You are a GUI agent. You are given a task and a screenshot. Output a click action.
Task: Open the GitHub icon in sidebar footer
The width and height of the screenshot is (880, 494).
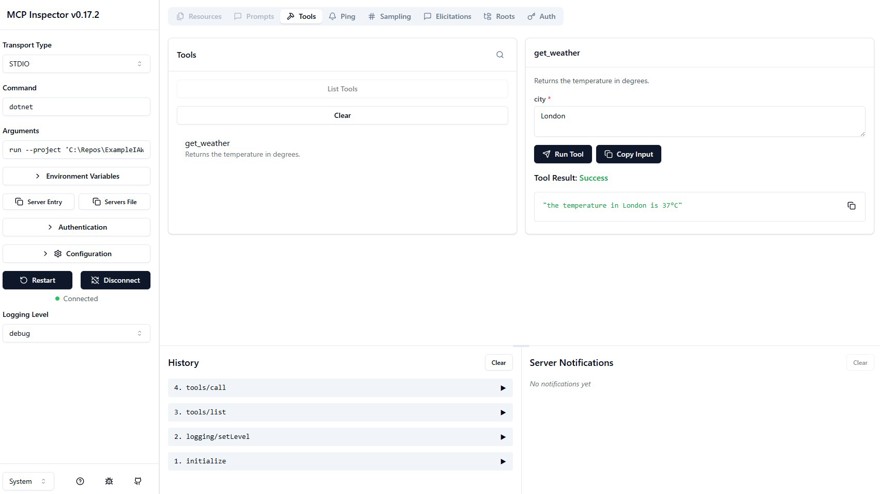coord(138,481)
